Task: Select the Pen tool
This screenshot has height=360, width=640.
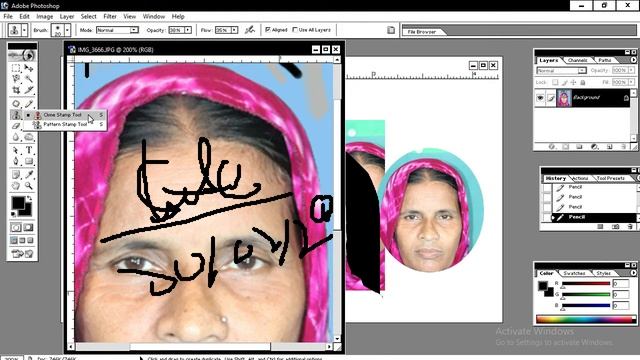Action: (x=16, y=161)
